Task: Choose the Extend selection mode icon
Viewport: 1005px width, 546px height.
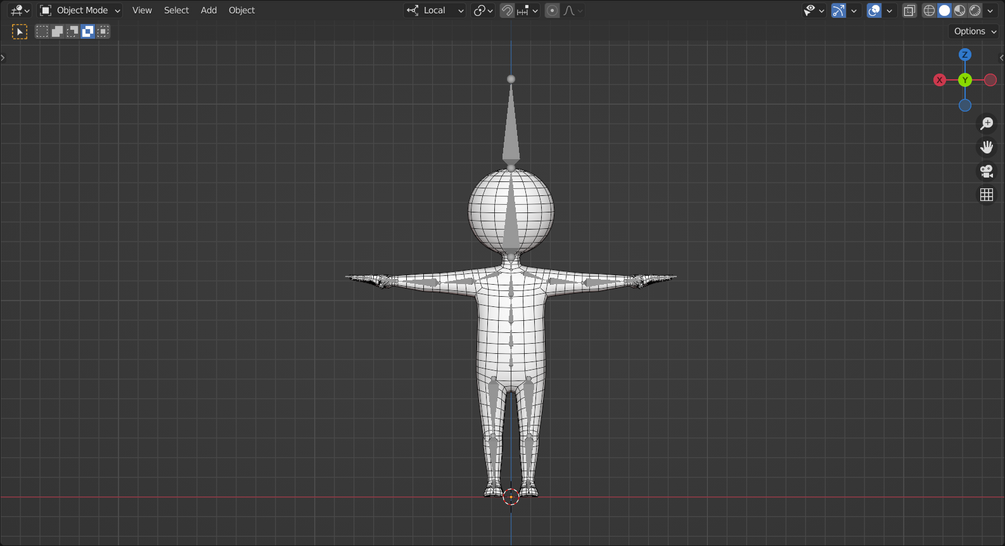Action: [x=57, y=31]
